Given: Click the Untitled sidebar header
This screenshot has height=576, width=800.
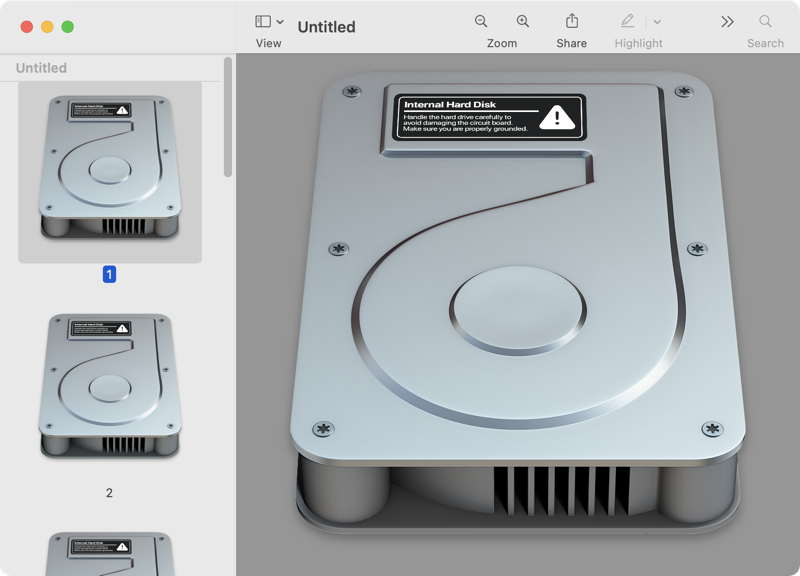Looking at the screenshot, I should [42, 68].
